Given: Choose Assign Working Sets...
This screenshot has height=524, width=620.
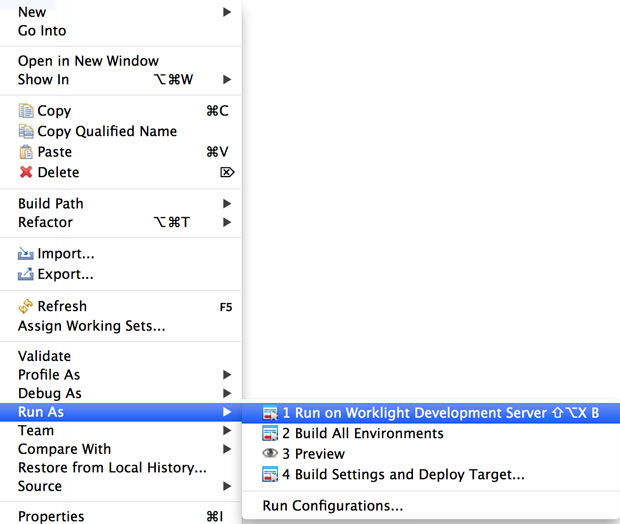Looking at the screenshot, I should (x=121, y=326).
